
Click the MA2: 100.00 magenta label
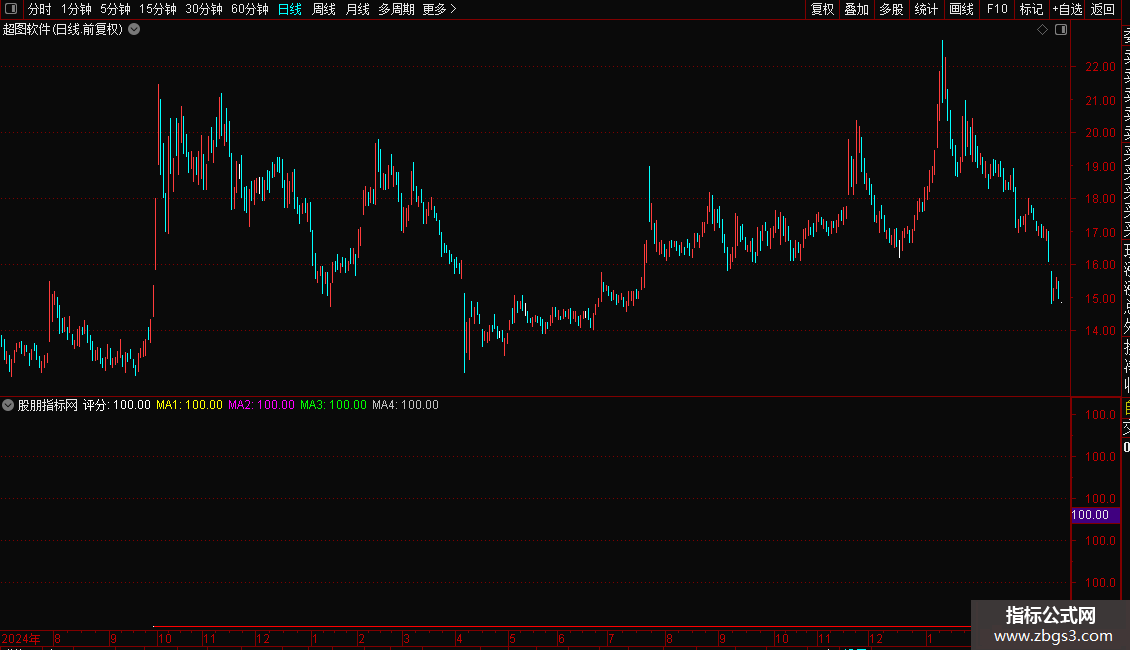[x=262, y=405]
